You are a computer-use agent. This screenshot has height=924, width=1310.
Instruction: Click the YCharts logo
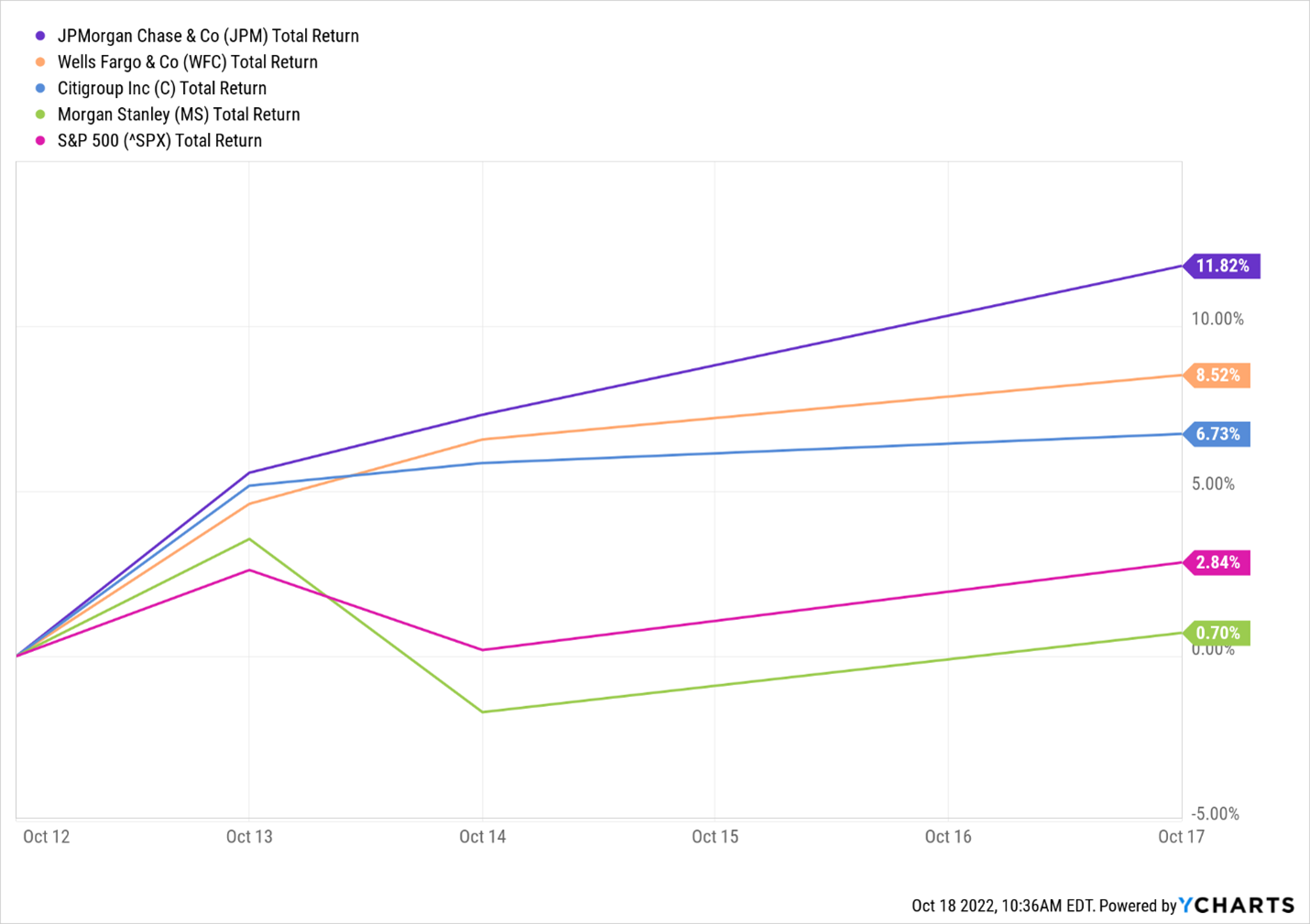point(1237,905)
